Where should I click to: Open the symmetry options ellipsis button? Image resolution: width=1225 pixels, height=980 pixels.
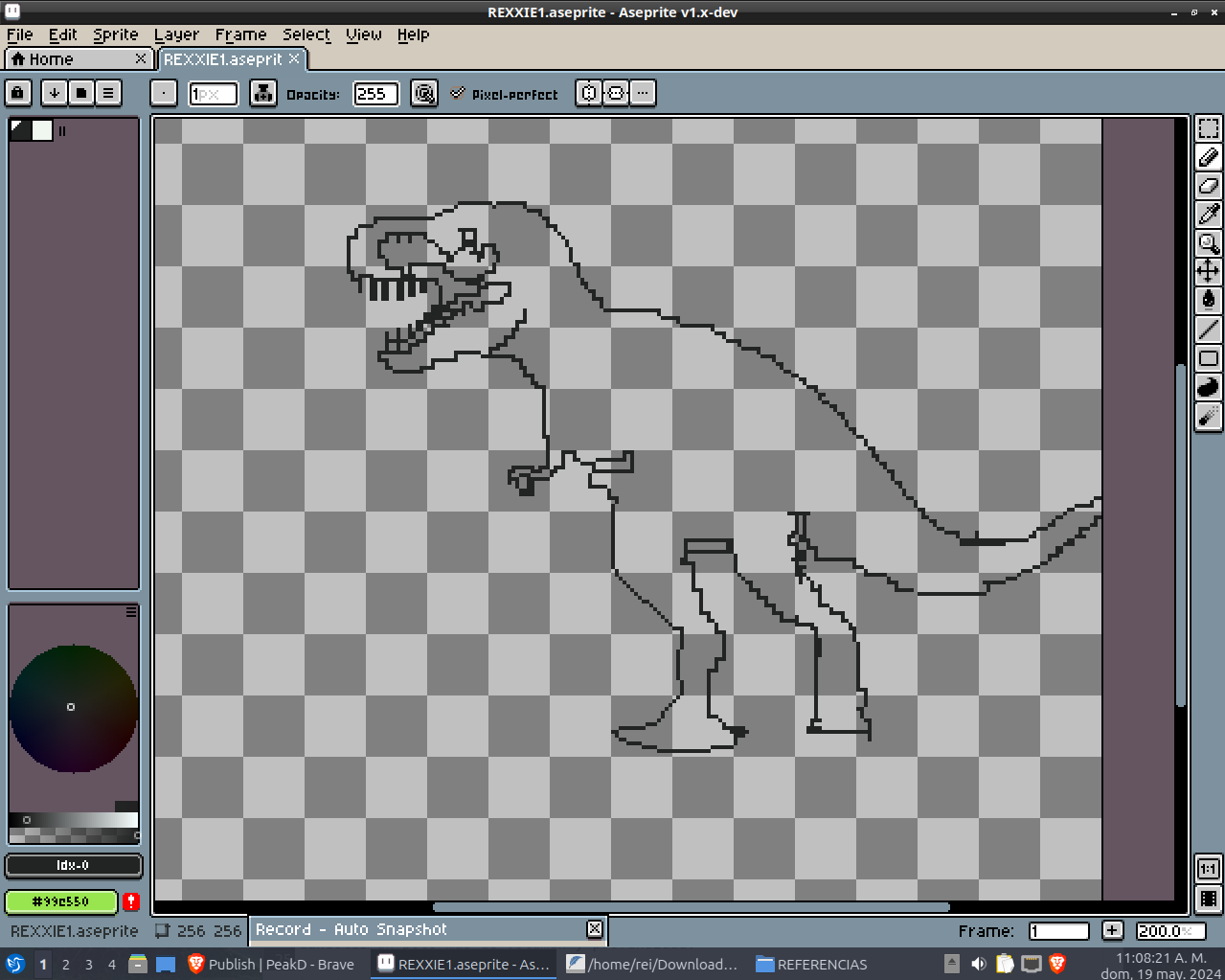643,93
